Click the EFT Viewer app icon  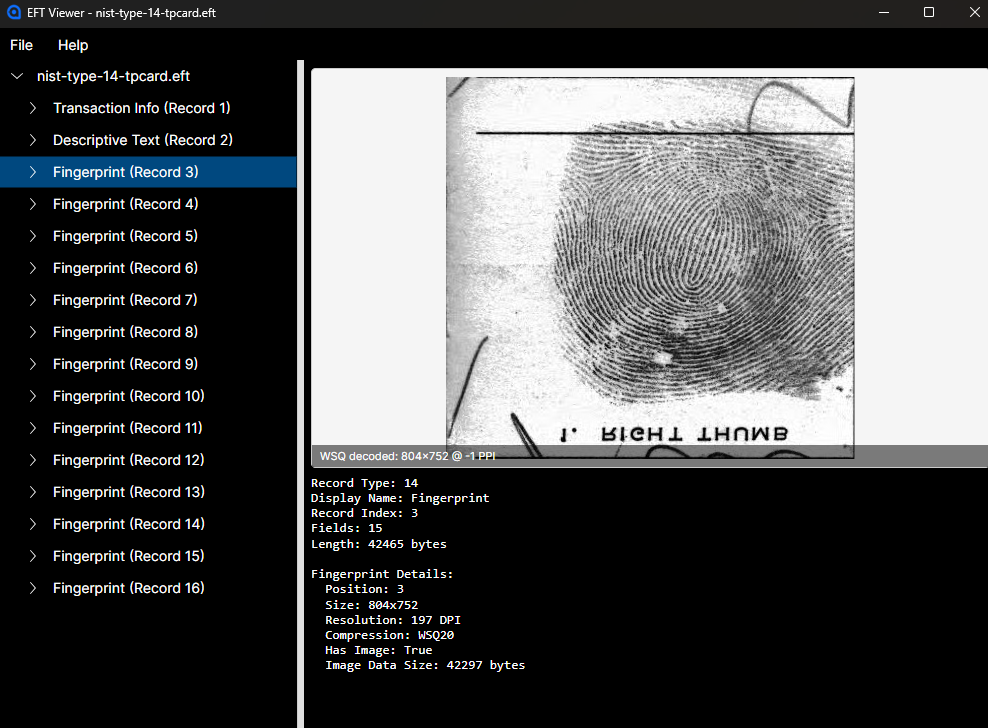tap(14, 13)
